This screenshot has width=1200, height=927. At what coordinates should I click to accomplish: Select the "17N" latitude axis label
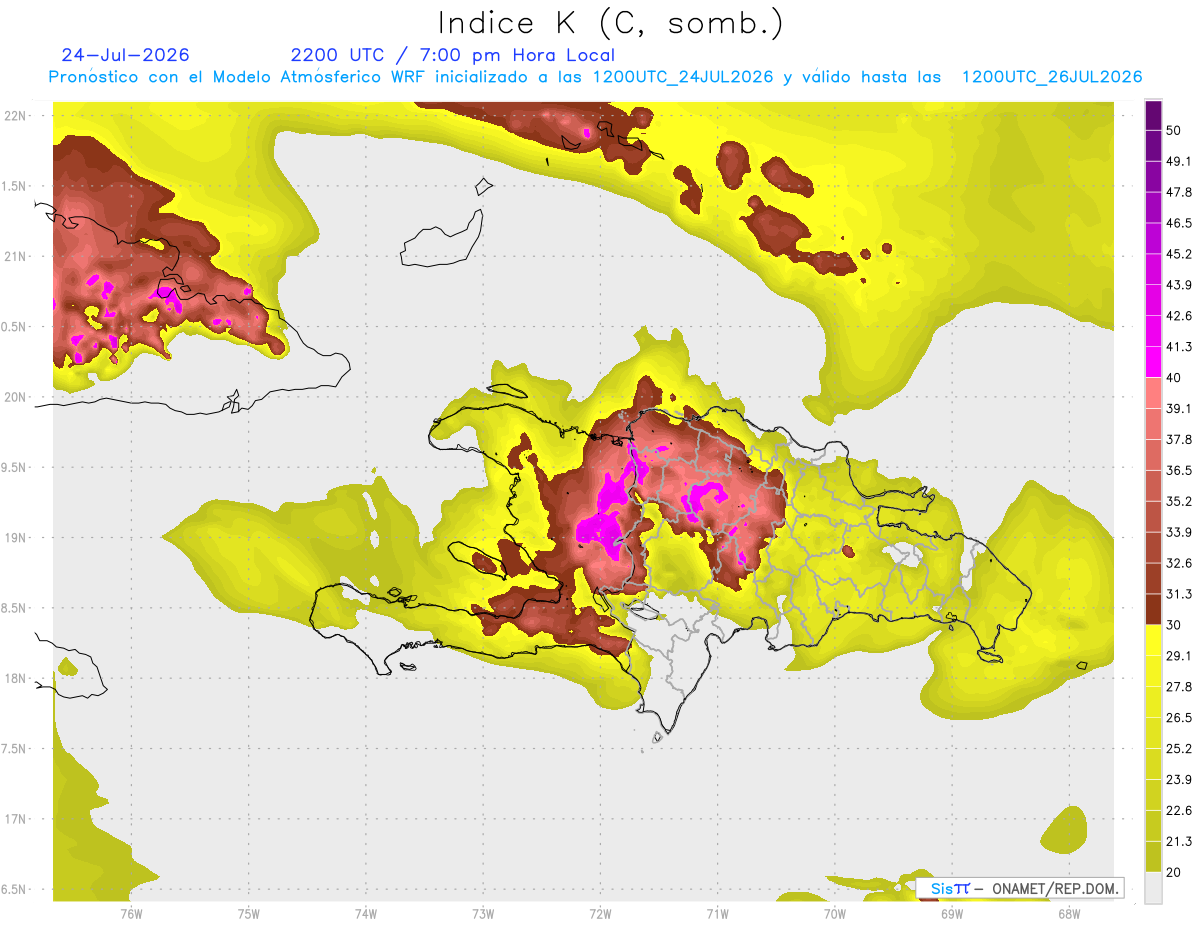tap(14, 820)
